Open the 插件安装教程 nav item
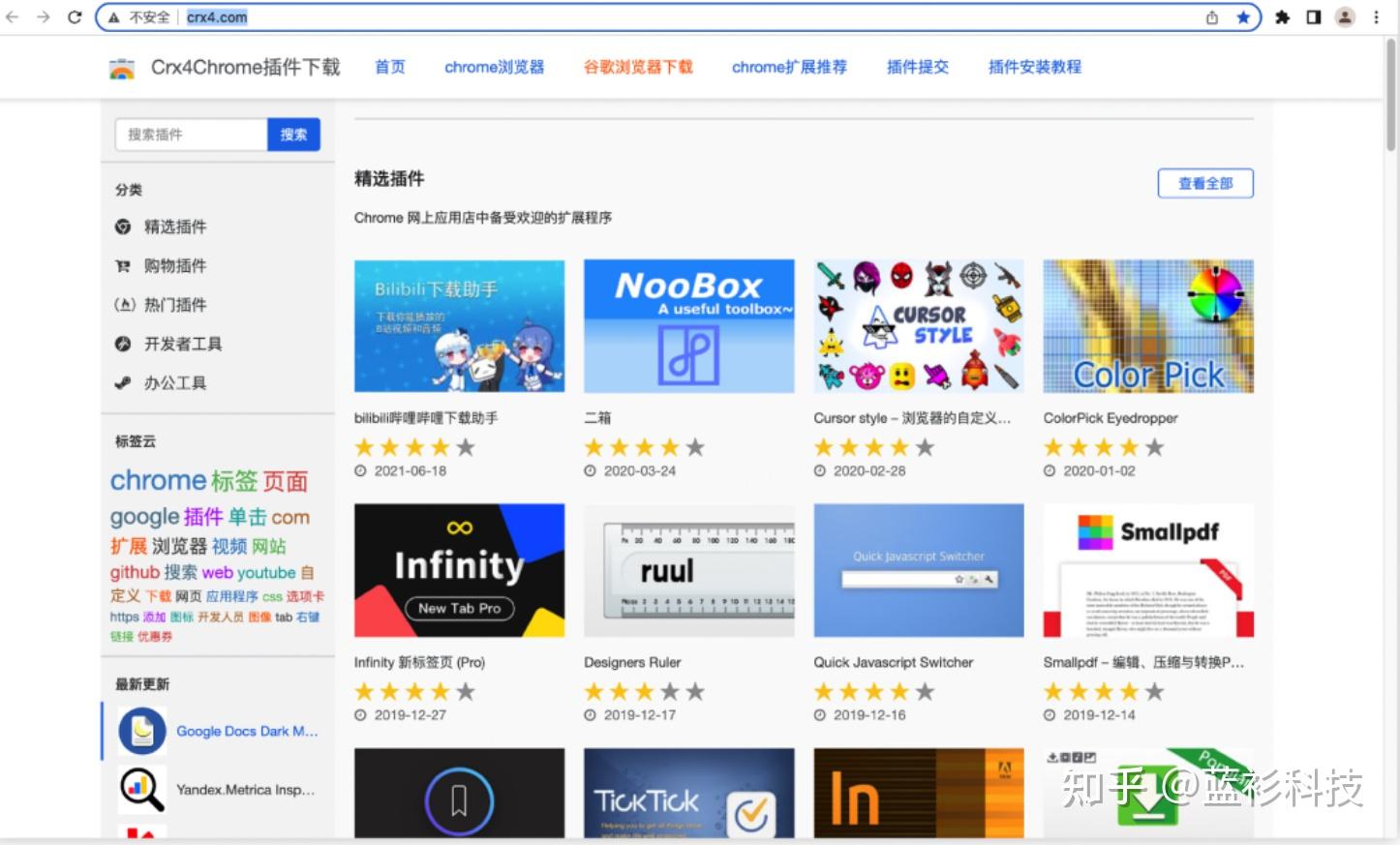The height and width of the screenshot is (845, 1400). (x=1034, y=67)
